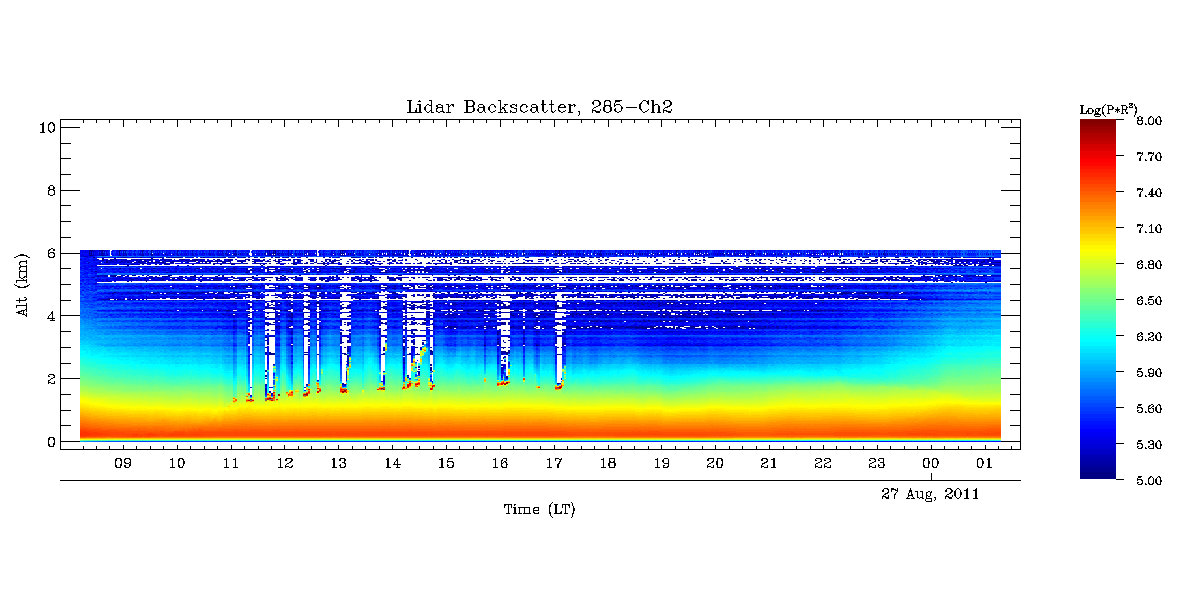Click altitude tick label 2
Viewport: 1200px width, 600px height.
coord(49,379)
